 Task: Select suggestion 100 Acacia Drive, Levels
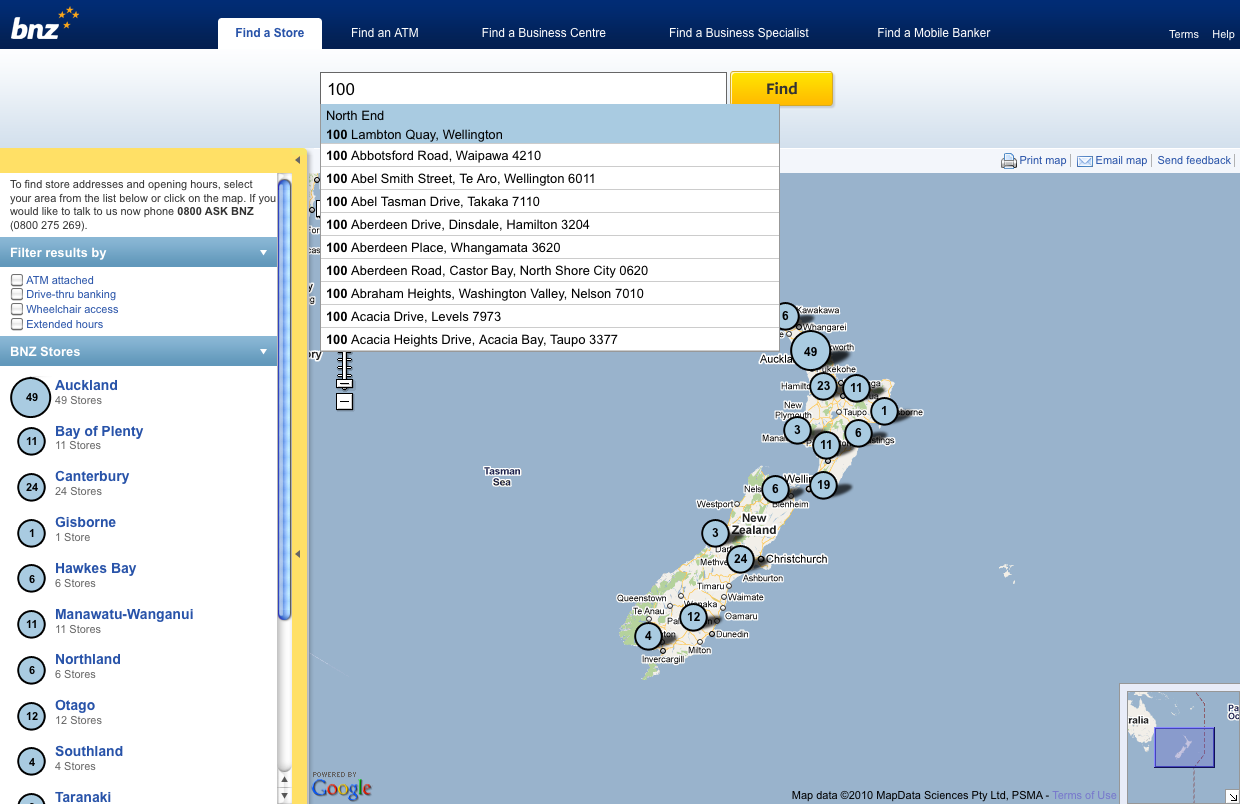point(549,317)
